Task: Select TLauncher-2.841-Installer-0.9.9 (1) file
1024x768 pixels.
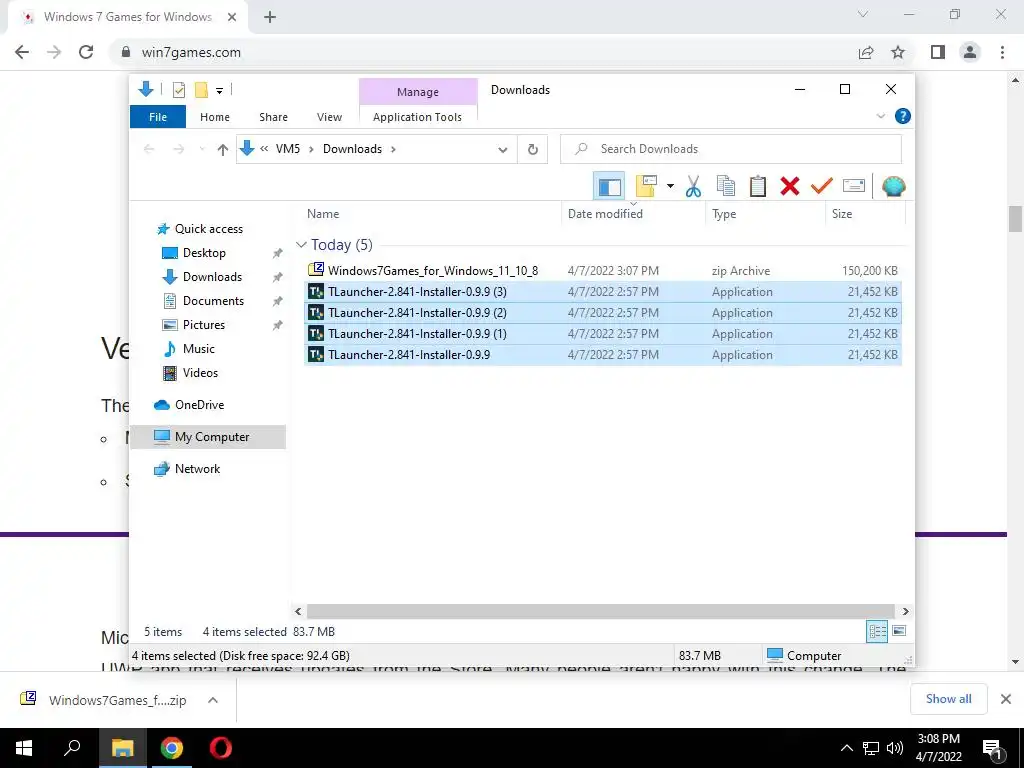Action: pos(603,334)
